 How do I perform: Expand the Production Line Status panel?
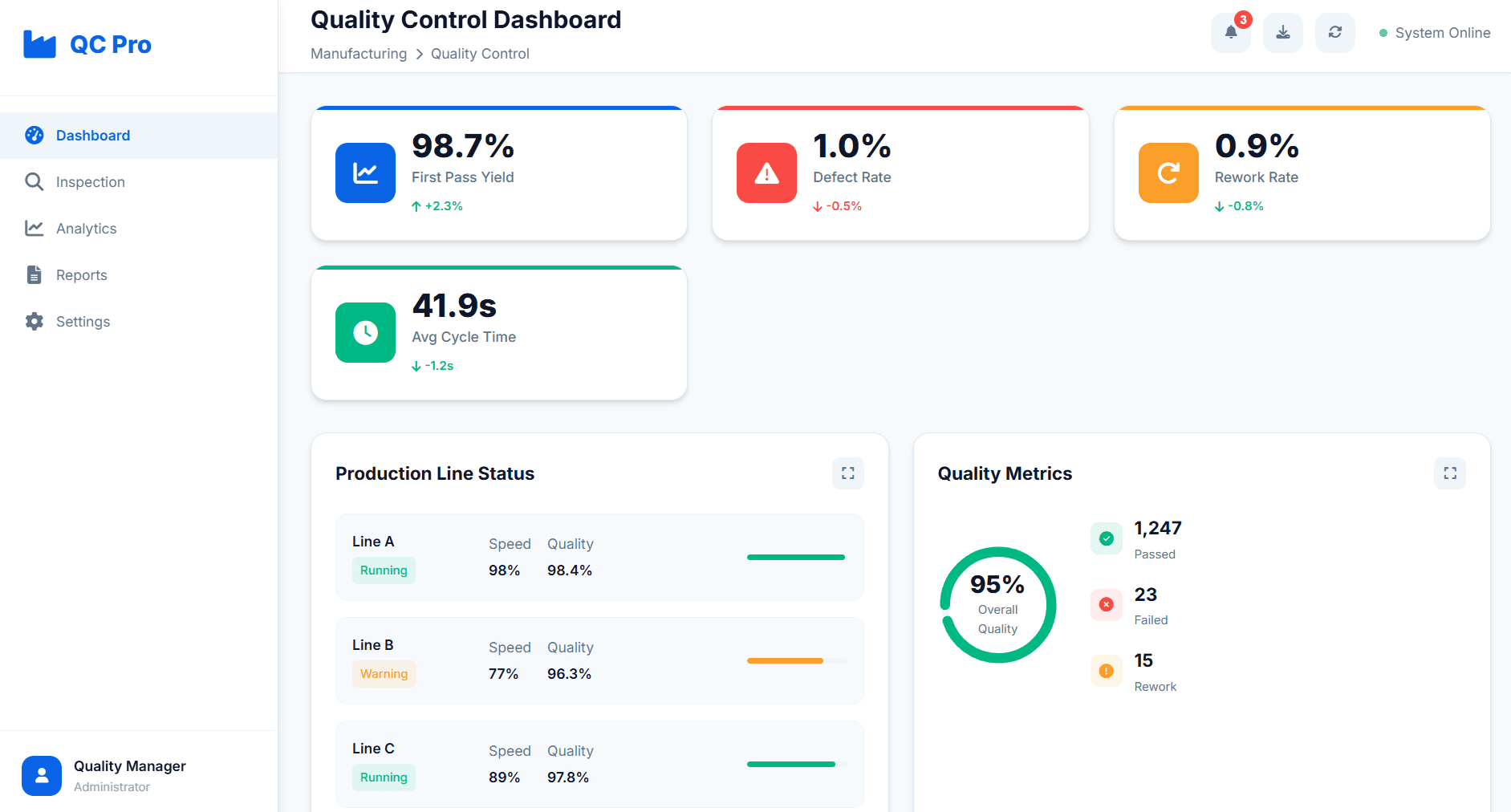(x=847, y=473)
